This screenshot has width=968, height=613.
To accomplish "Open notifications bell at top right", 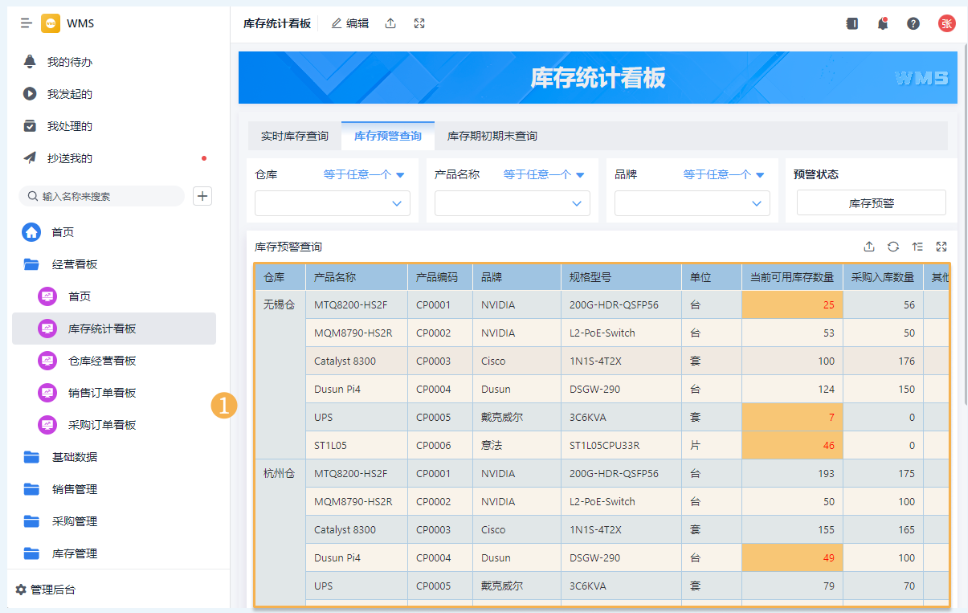I will pos(883,23).
